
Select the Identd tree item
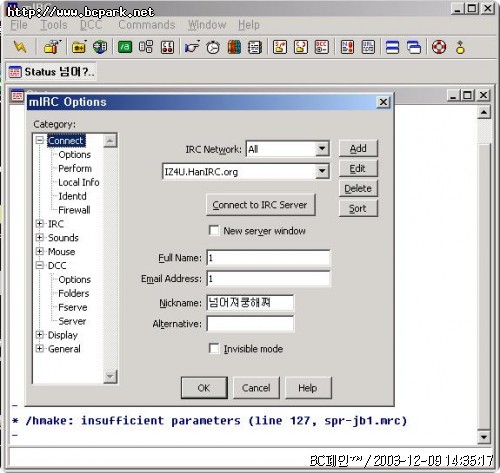pos(72,196)
